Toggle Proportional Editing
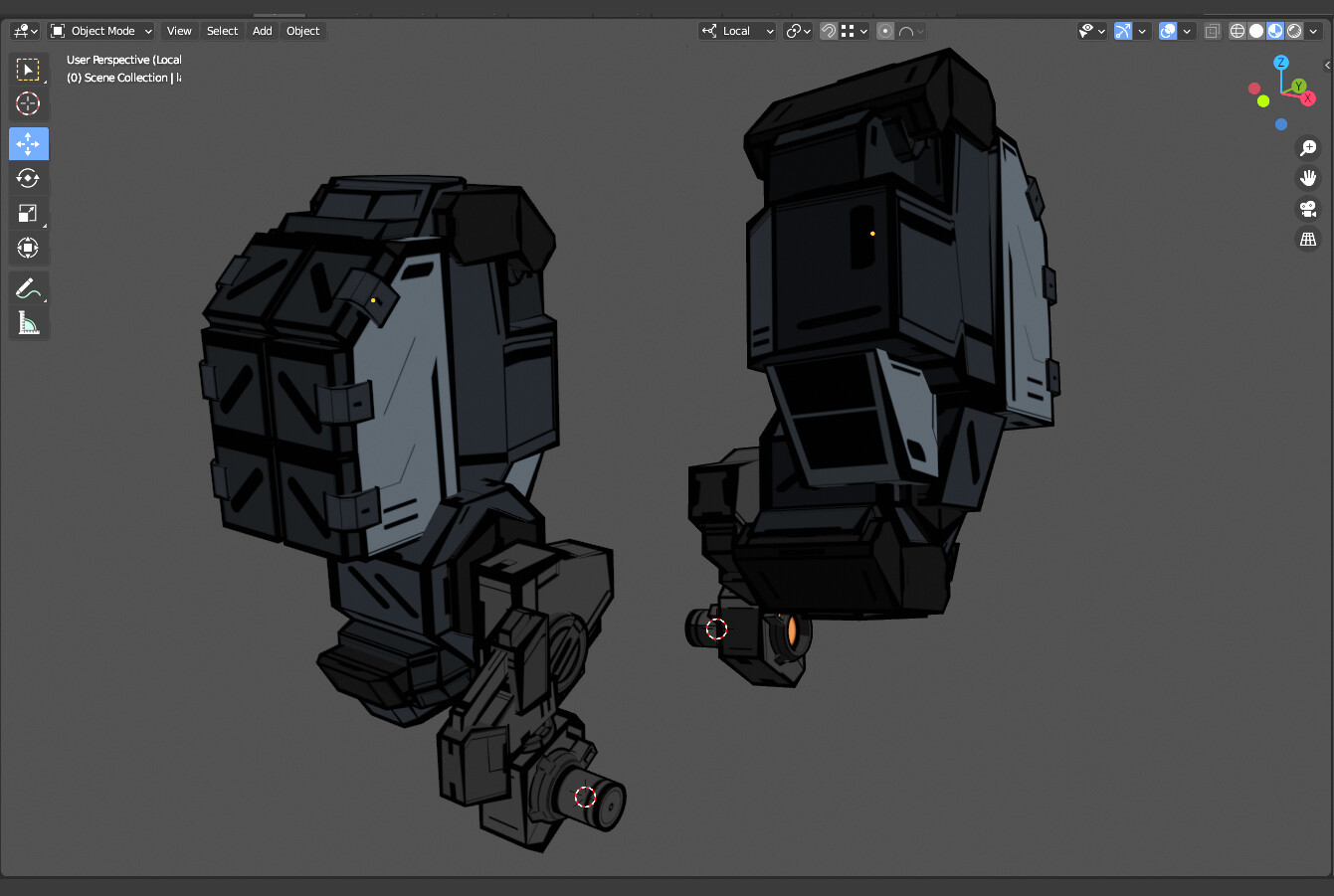1334x896 pixels. 884,31
